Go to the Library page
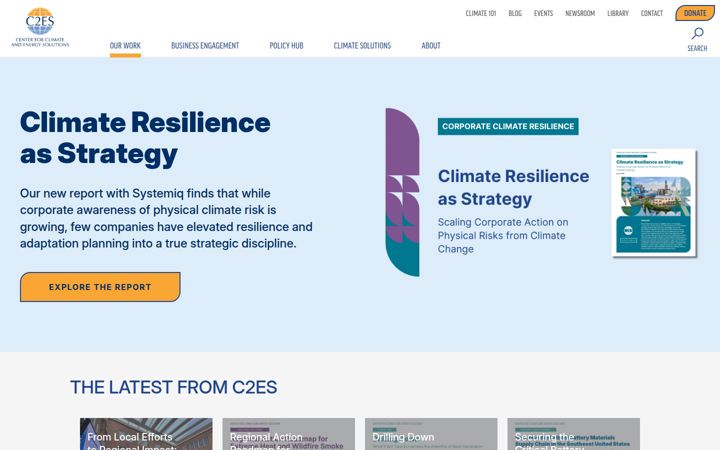 618,13
